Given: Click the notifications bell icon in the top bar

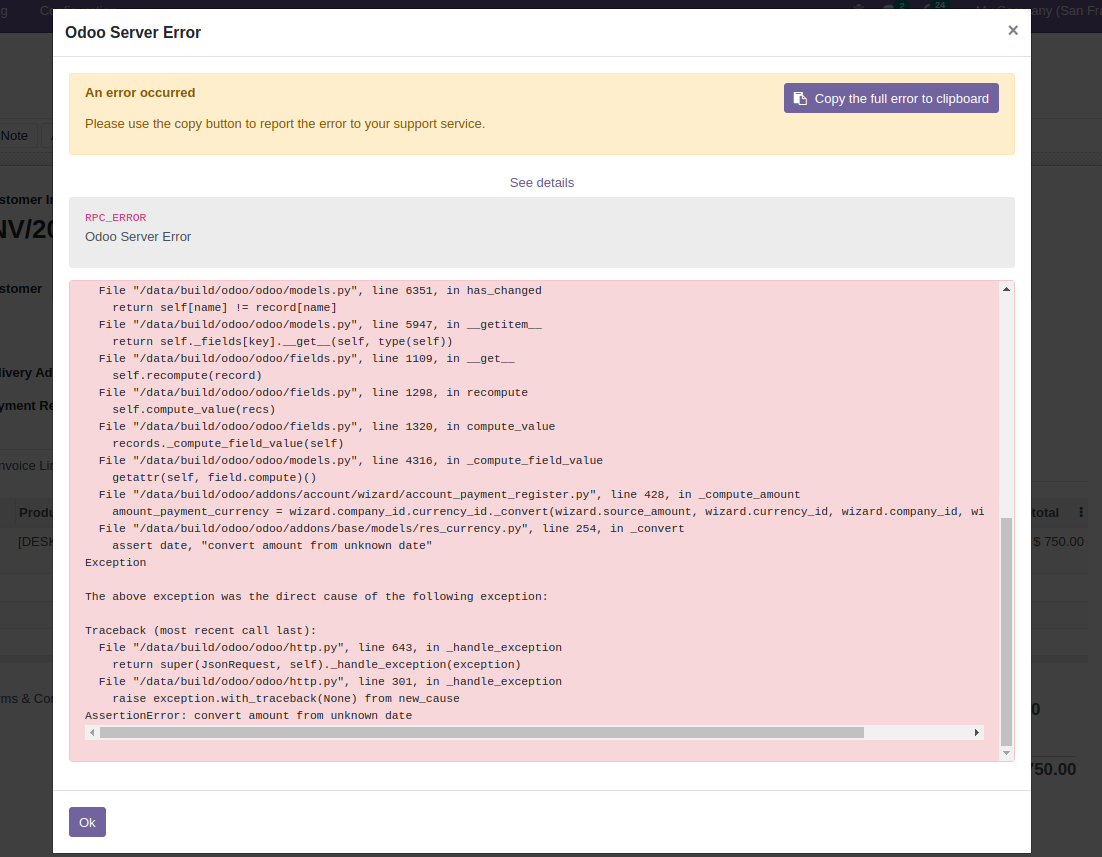Looking at the screenshot, I should coord(858,8).
